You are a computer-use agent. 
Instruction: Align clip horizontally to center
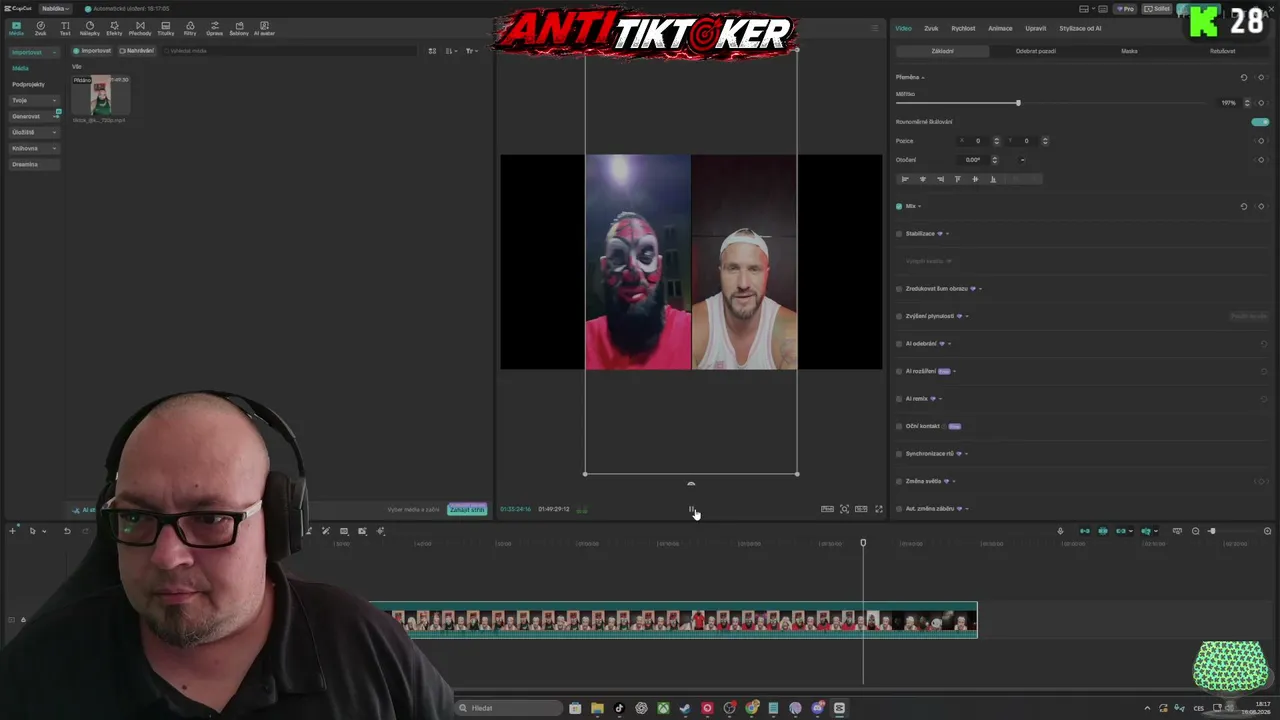point(922,179)
